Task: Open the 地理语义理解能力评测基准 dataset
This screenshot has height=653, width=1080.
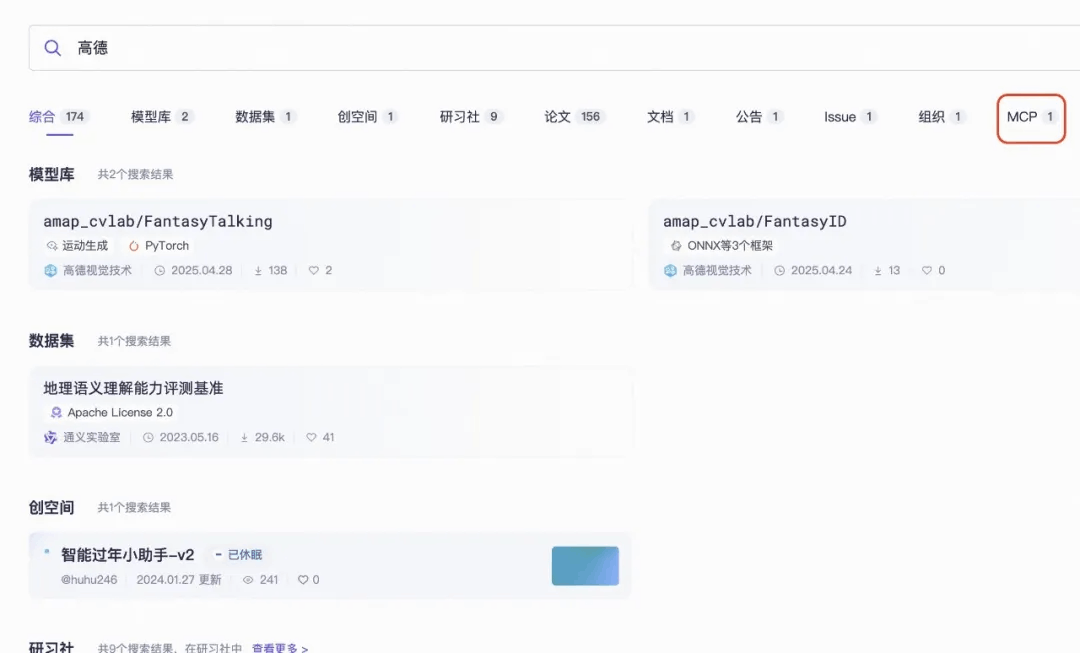Action: click(x=133, y=388)
